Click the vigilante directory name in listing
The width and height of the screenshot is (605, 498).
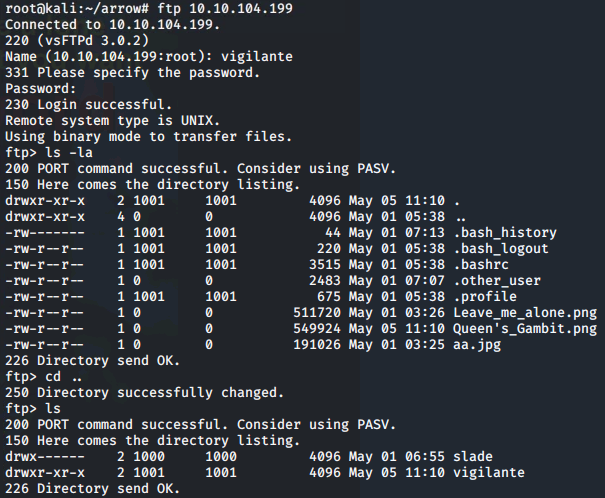tap(489, 473)
